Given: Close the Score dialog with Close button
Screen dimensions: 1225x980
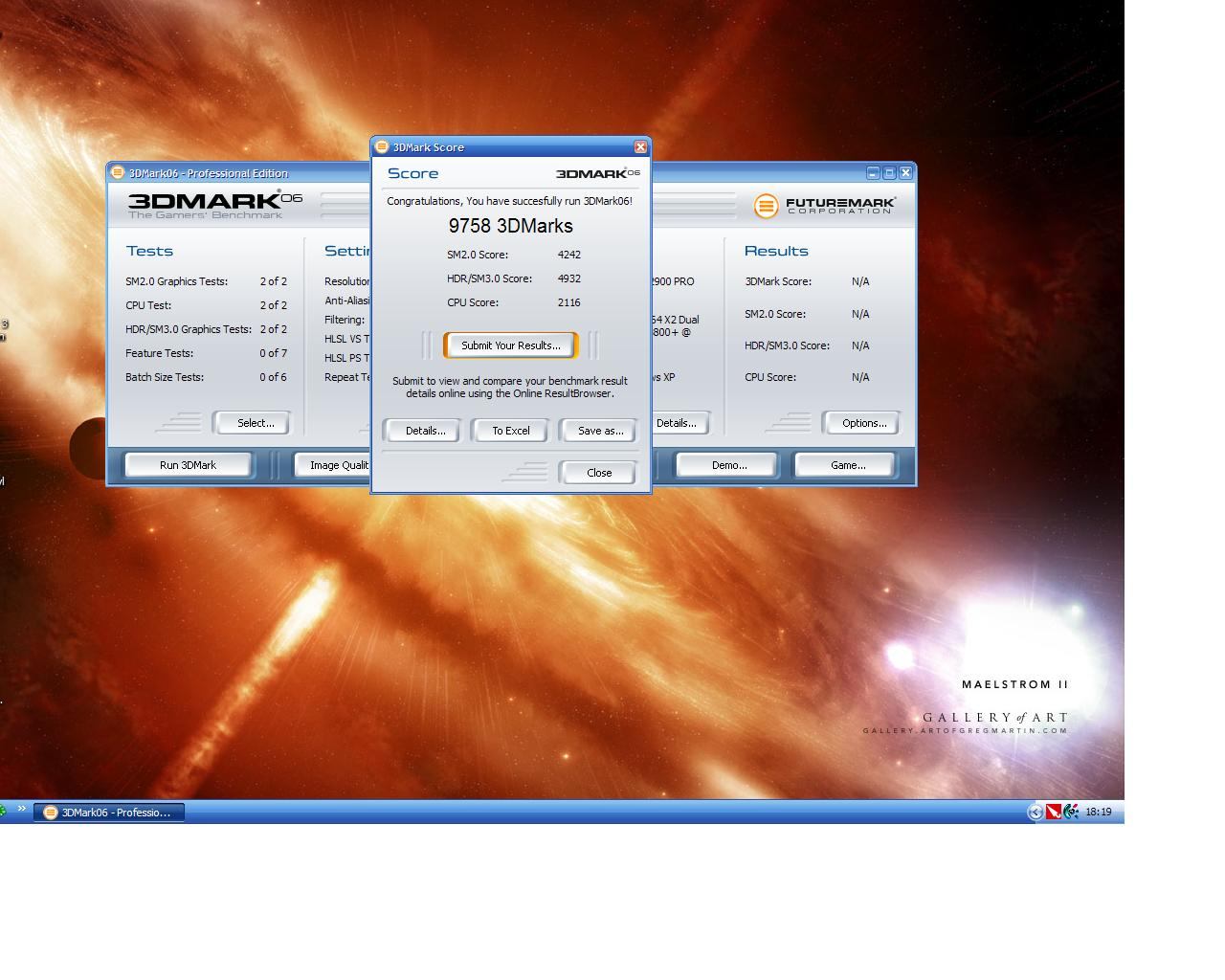Looking at the screenshot, I should (x=599, y=473).
